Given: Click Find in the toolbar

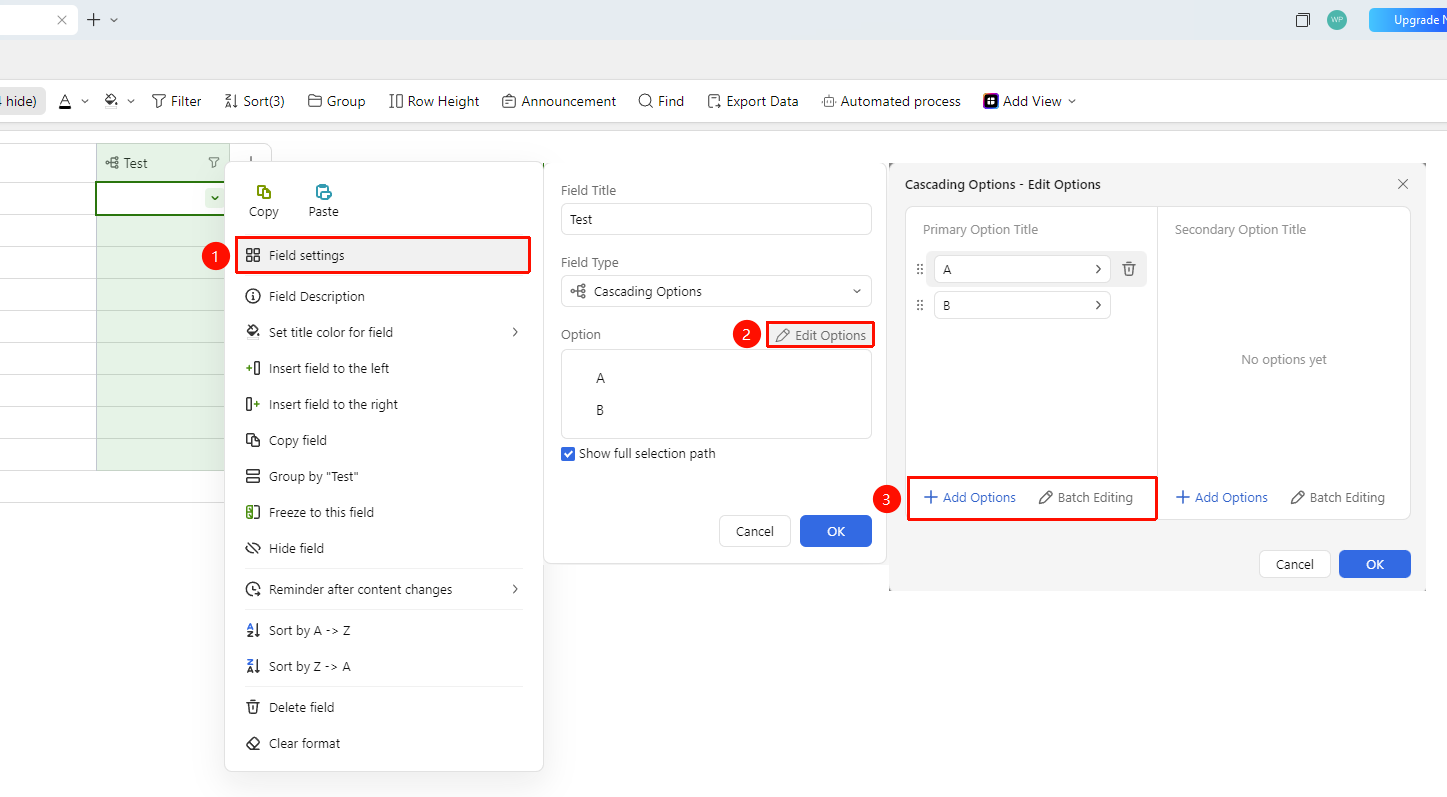Looking at the screenshot, I should coord(662,101).
